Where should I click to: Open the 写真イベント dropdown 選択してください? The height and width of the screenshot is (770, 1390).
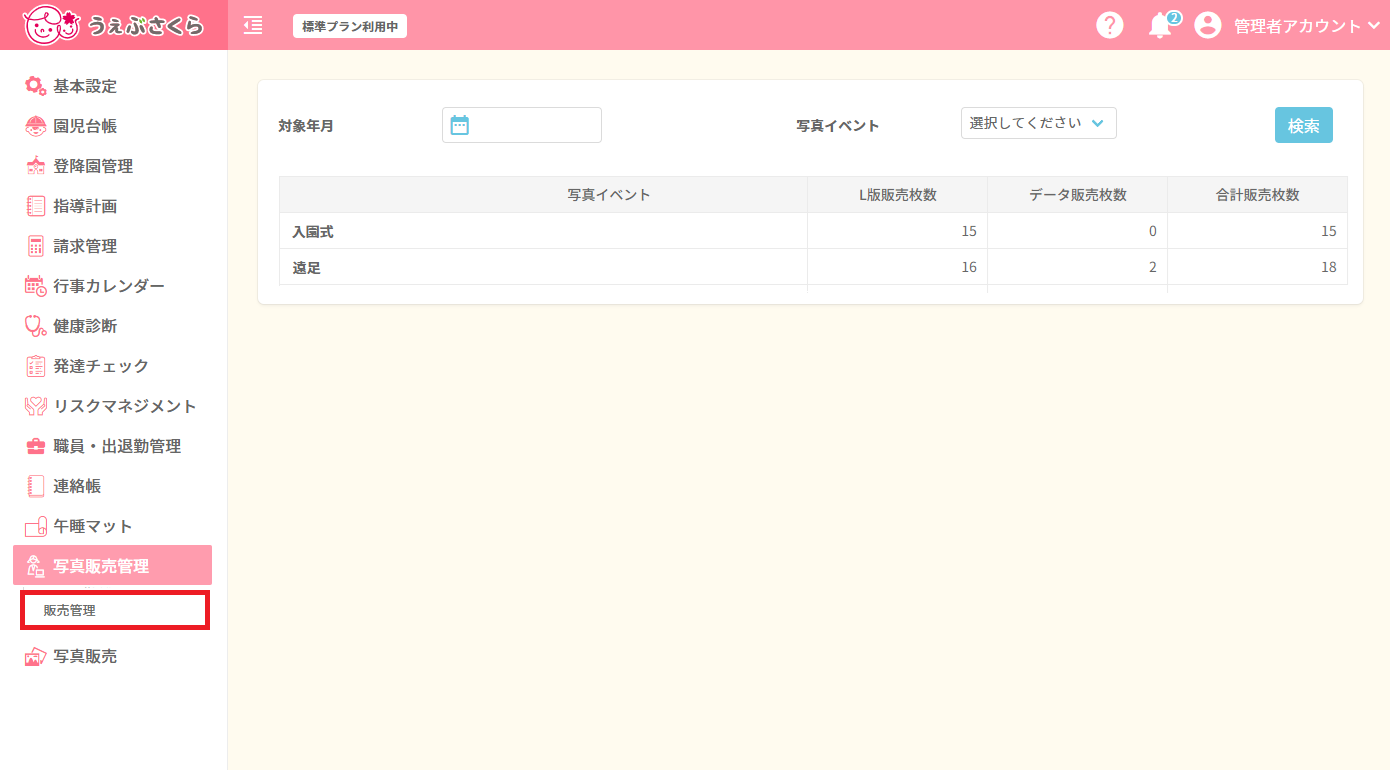[1039, 123]
